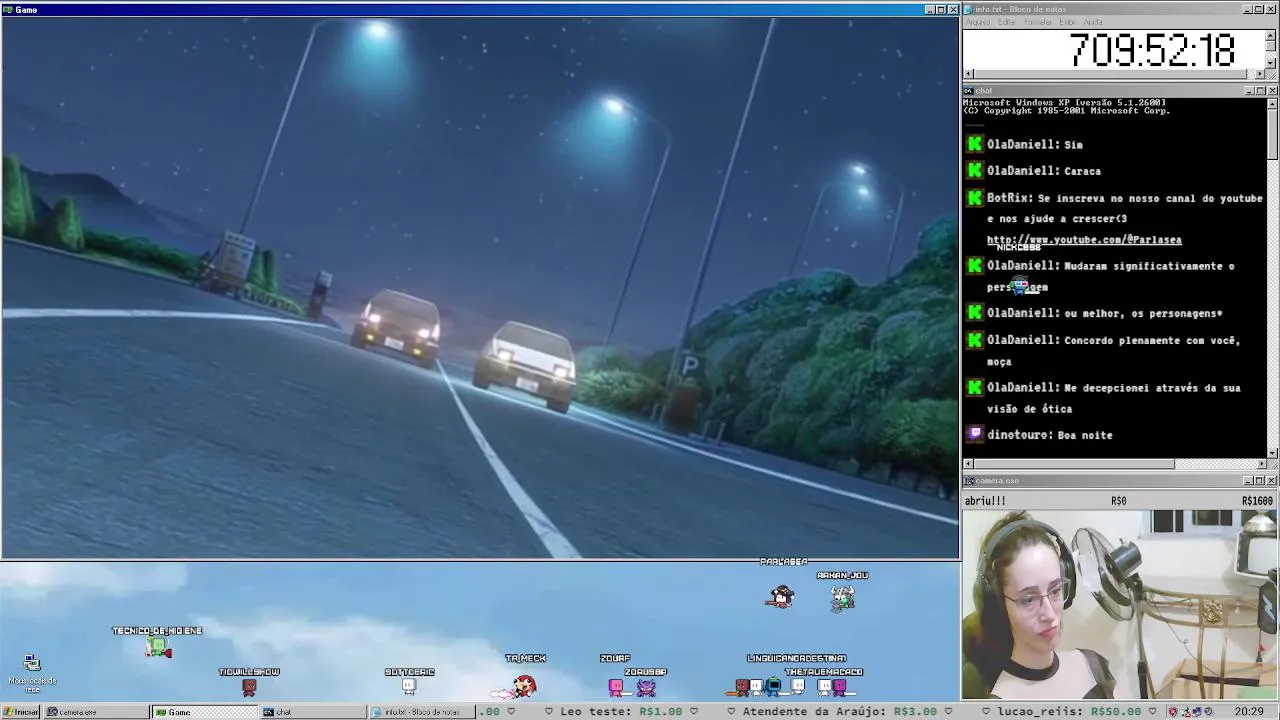Maximize the Game window
1280x720 pixels.
coord(941,9)
